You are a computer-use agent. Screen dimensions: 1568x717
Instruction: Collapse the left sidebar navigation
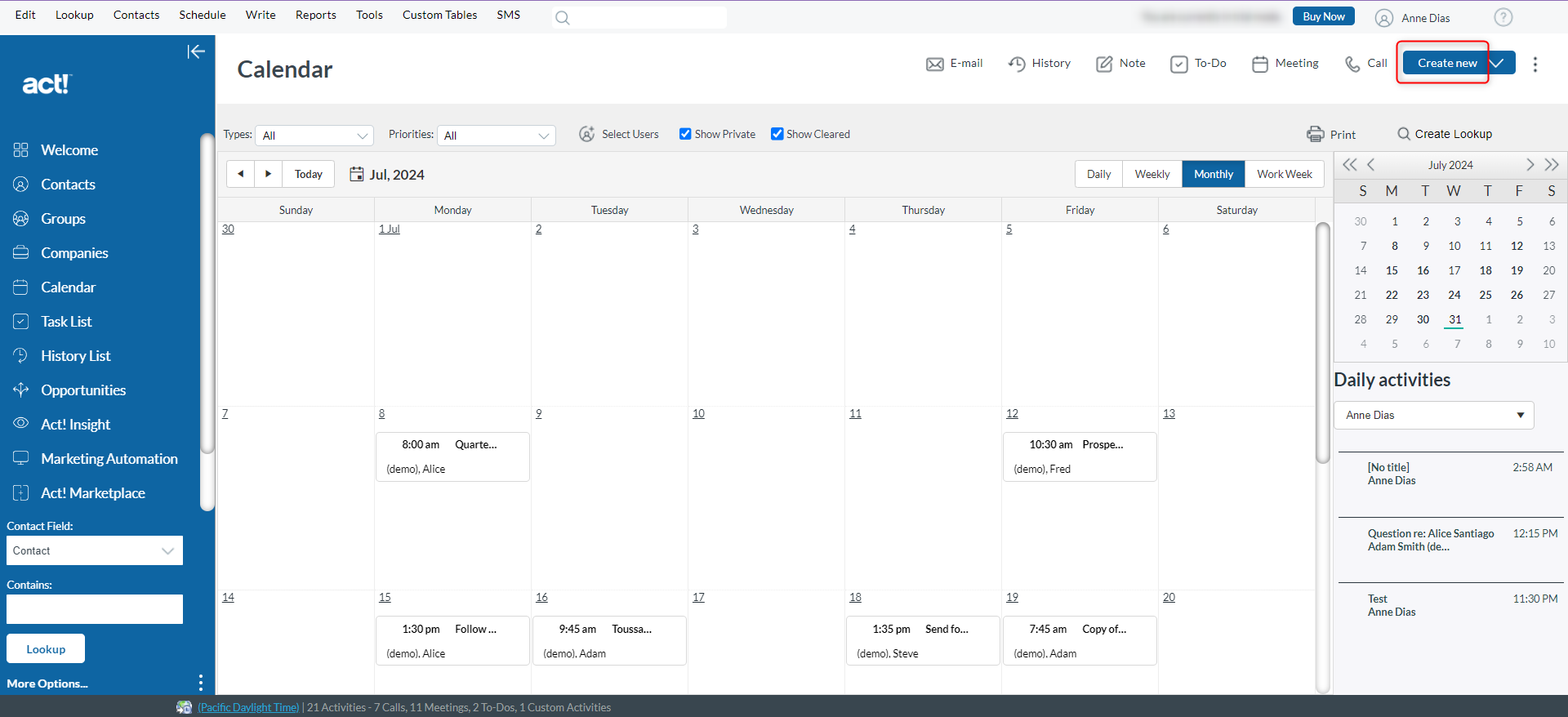tap(195, 52)
